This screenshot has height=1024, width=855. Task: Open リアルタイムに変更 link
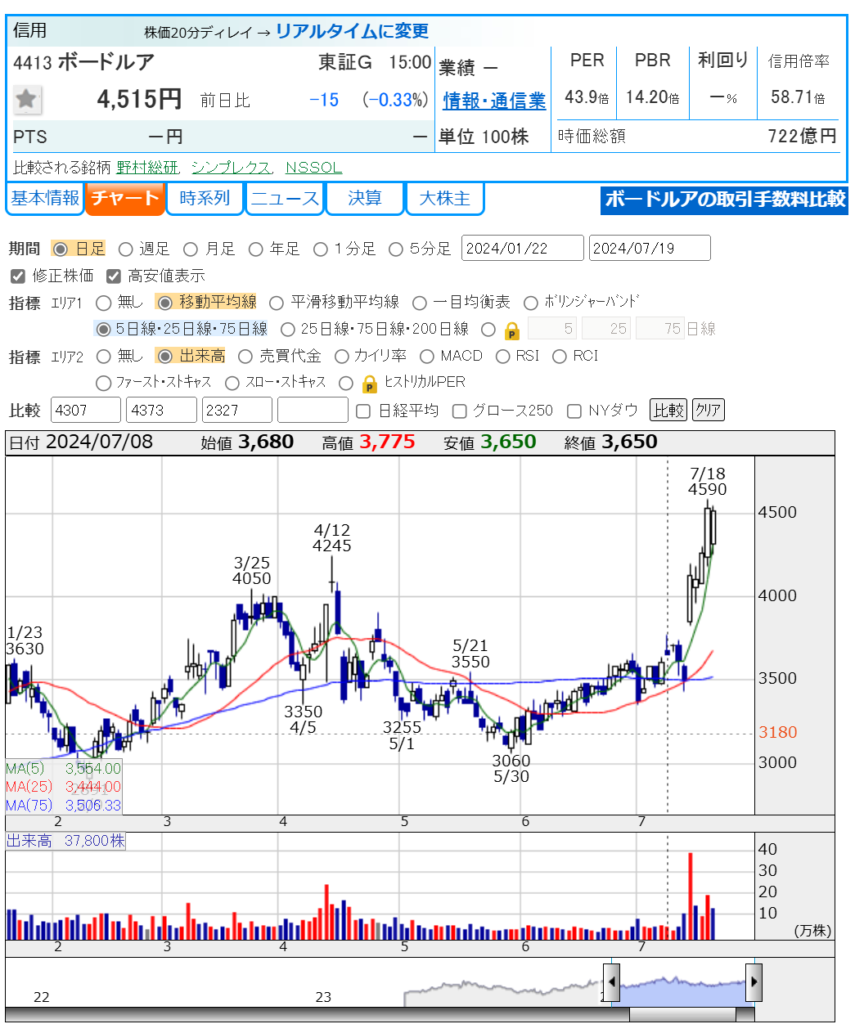tap(351, 31)
